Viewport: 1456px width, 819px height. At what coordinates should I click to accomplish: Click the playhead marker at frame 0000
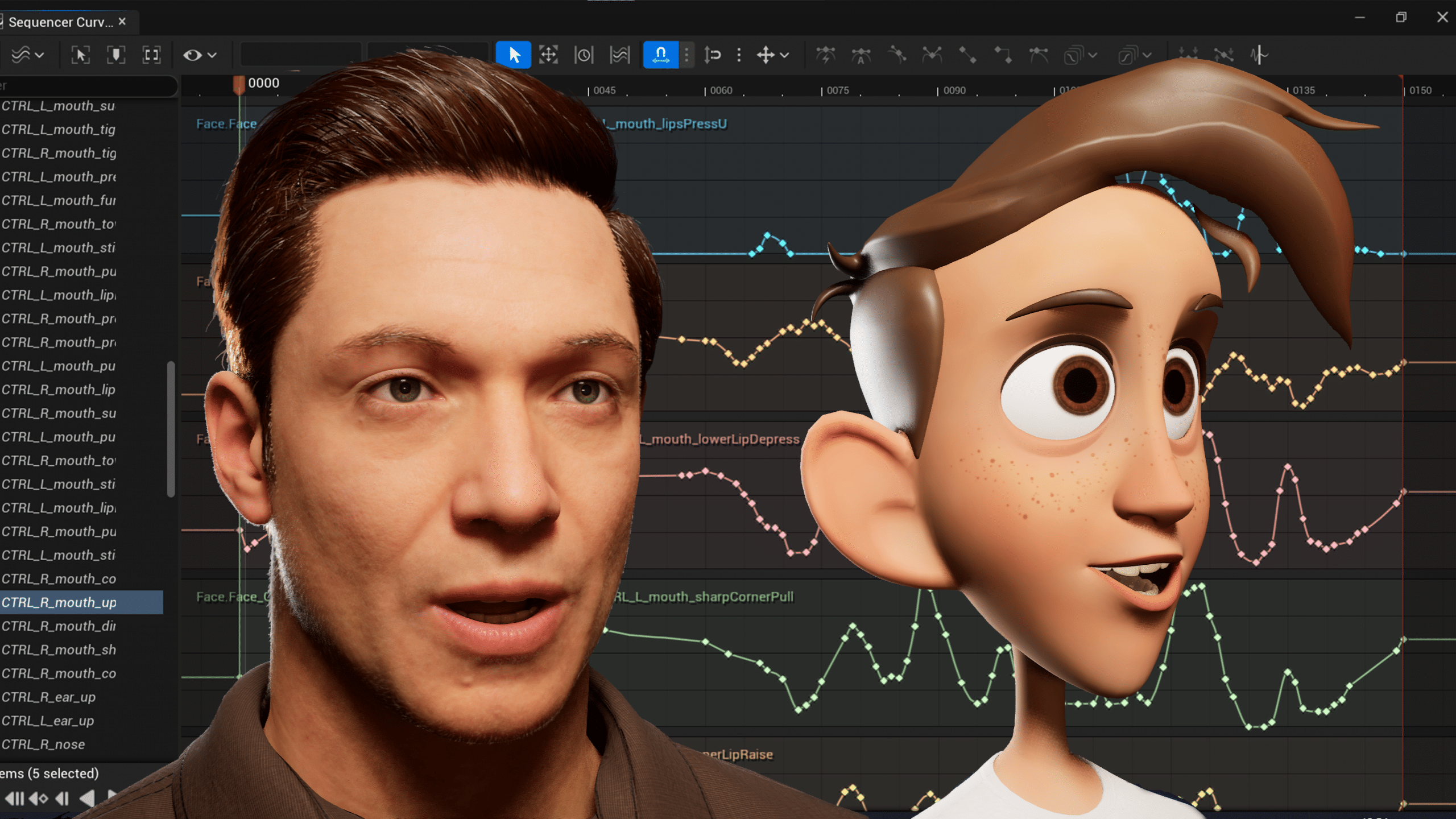click(x=239, y=84)
